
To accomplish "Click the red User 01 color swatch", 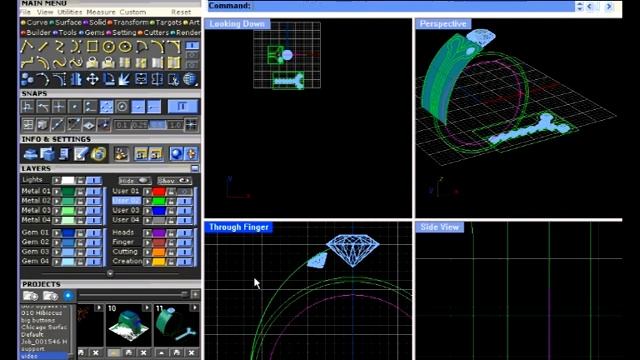I will (x=158, y=191).
